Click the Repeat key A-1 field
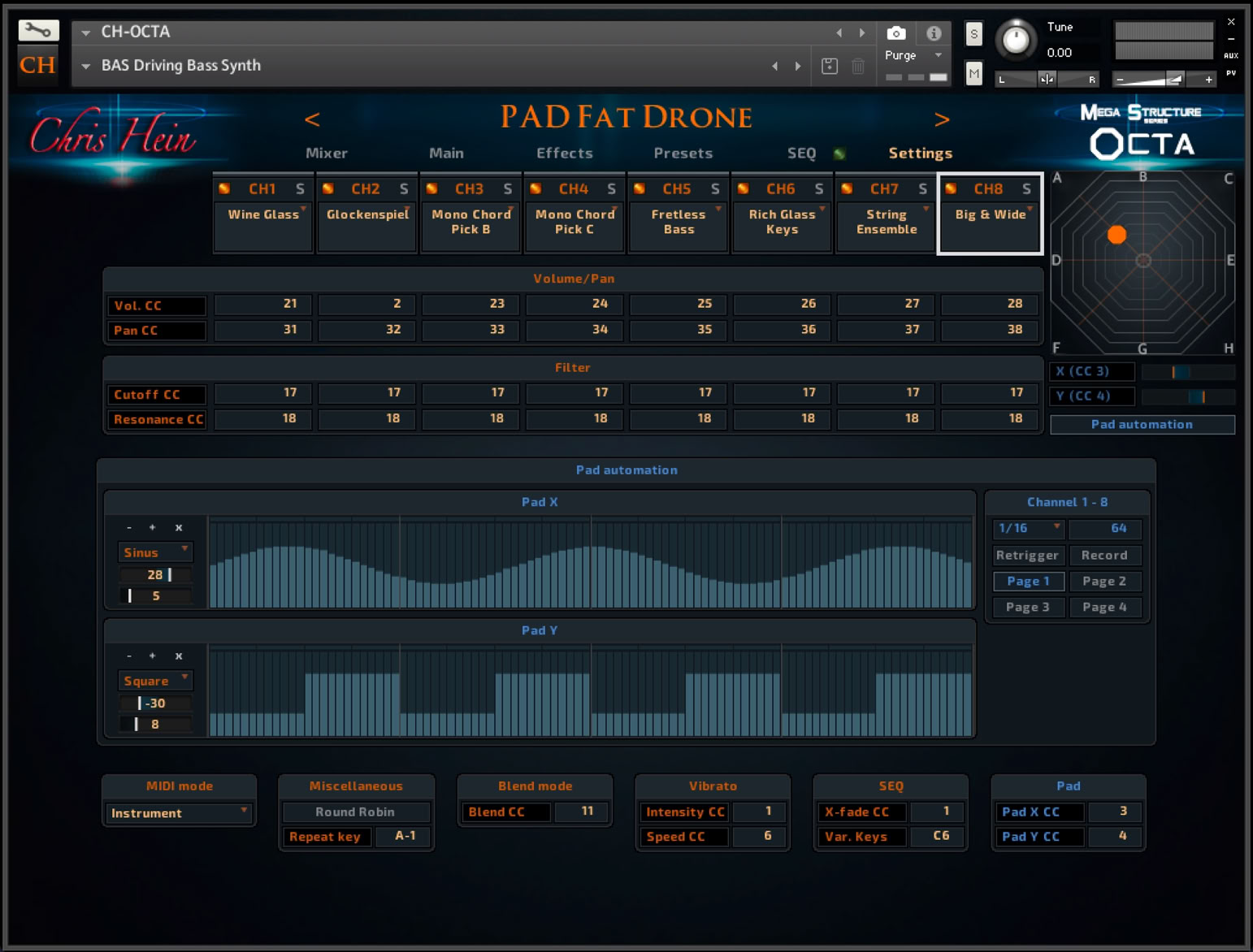The width and height of the screenshot is (1253, 952). point(403,837)
